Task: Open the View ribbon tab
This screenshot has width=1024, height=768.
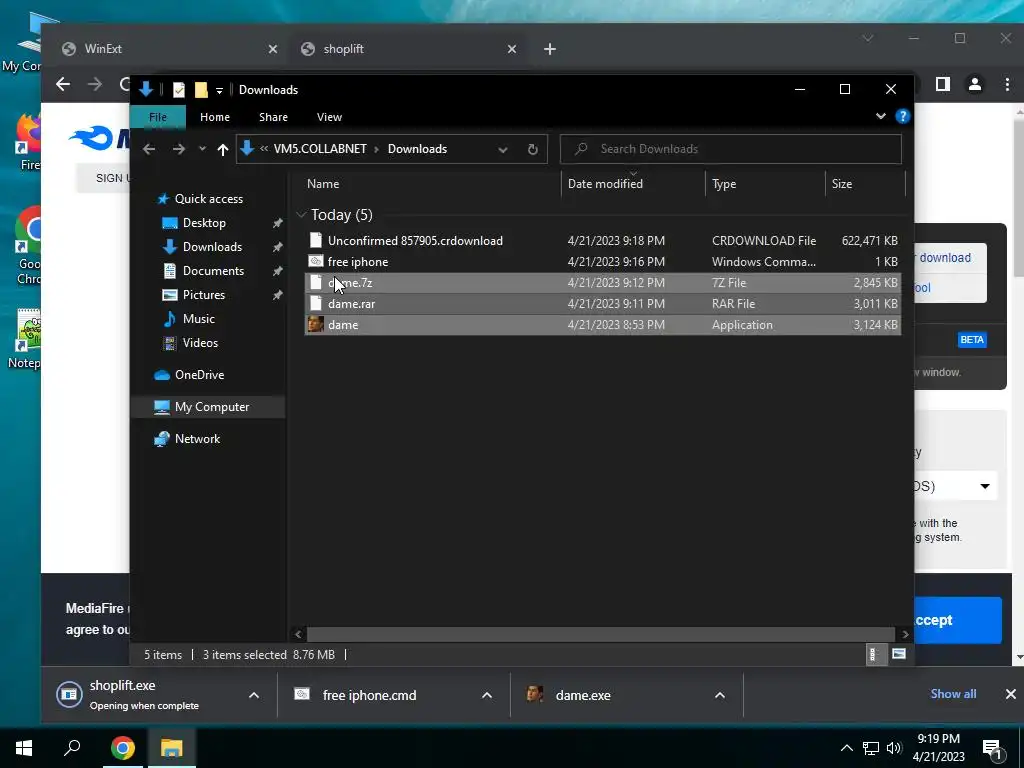Action: coord(329,117)
